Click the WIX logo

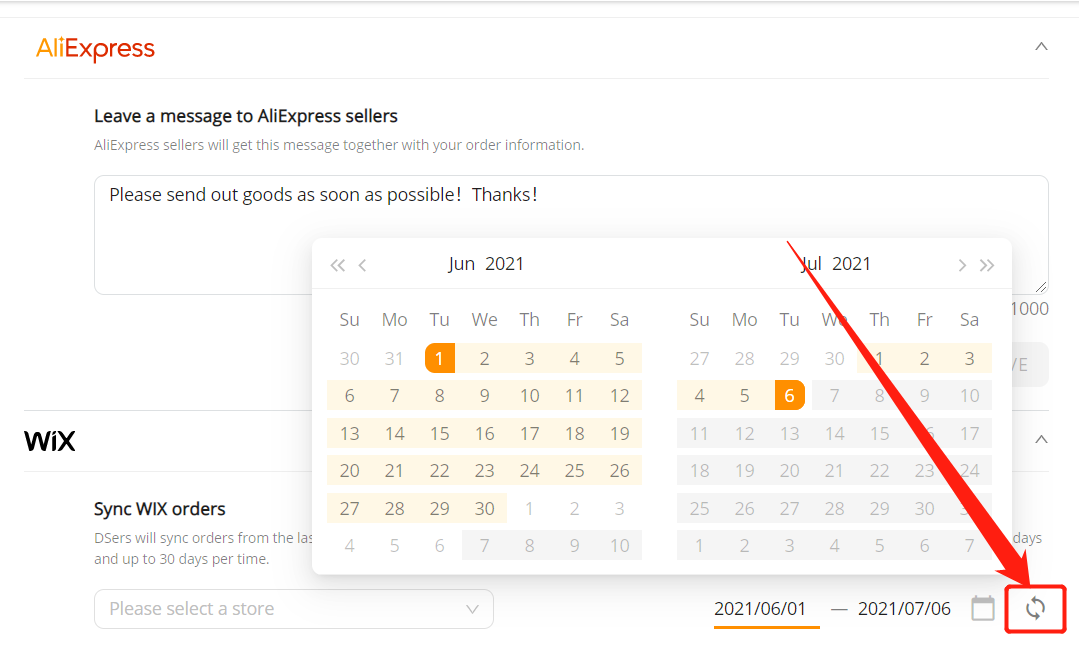[50, 440]
